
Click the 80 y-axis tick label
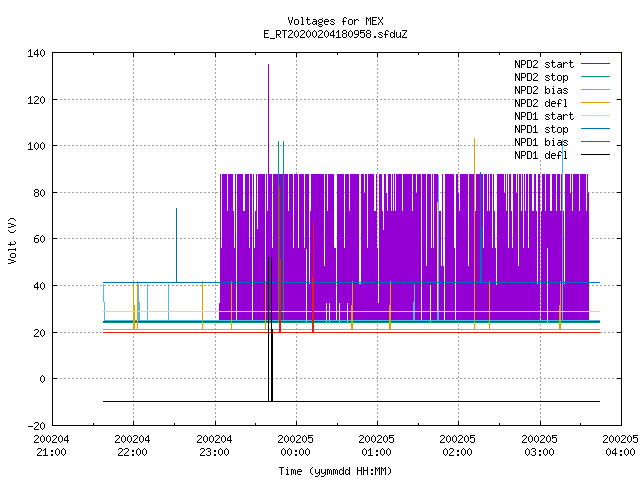40,193
